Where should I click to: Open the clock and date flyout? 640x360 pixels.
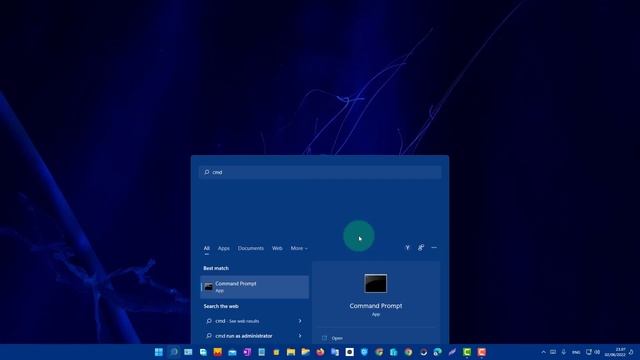pos(615,352)
